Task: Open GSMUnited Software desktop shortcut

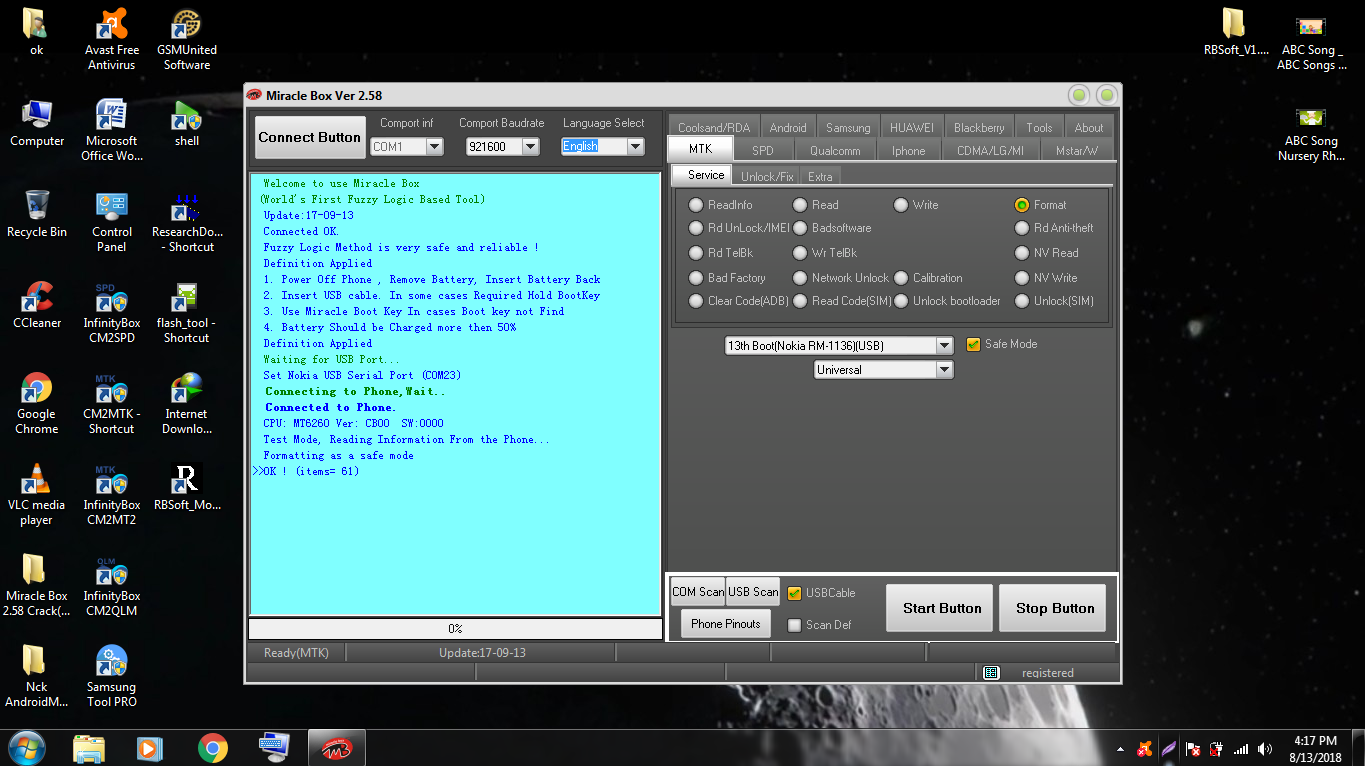Action: (x=187, y=40)
